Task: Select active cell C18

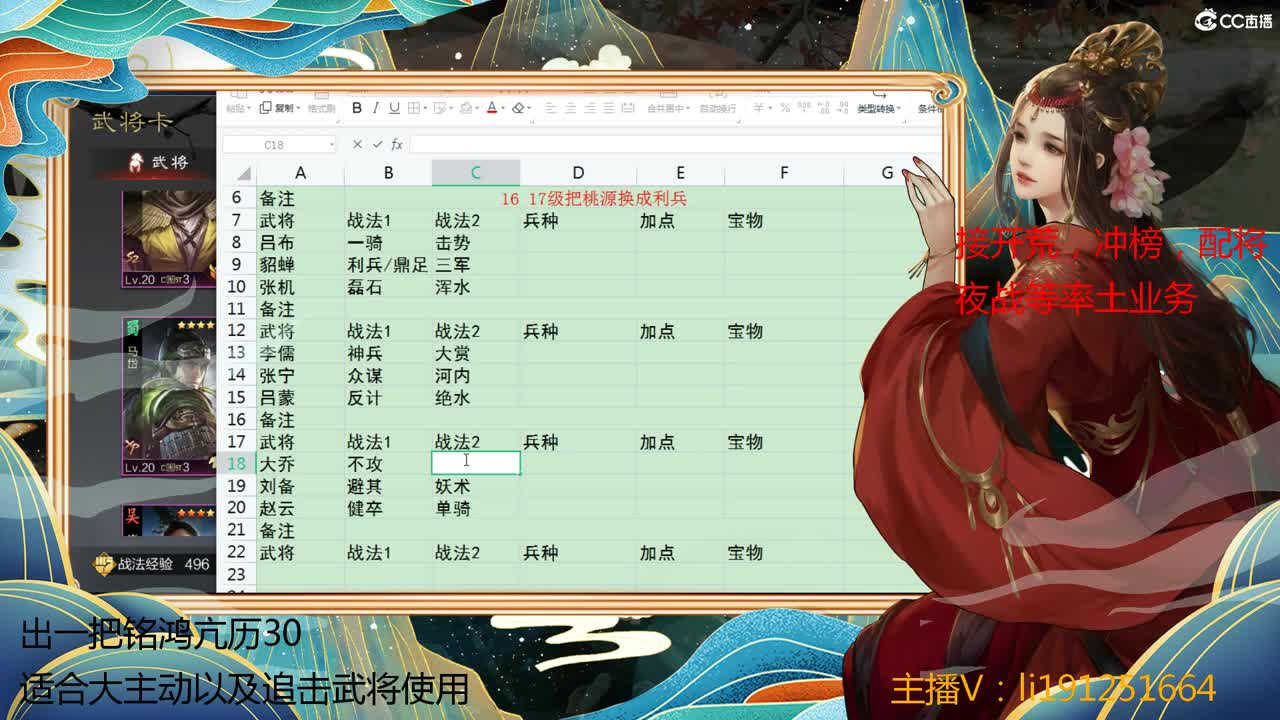Action: pos(476,463)
